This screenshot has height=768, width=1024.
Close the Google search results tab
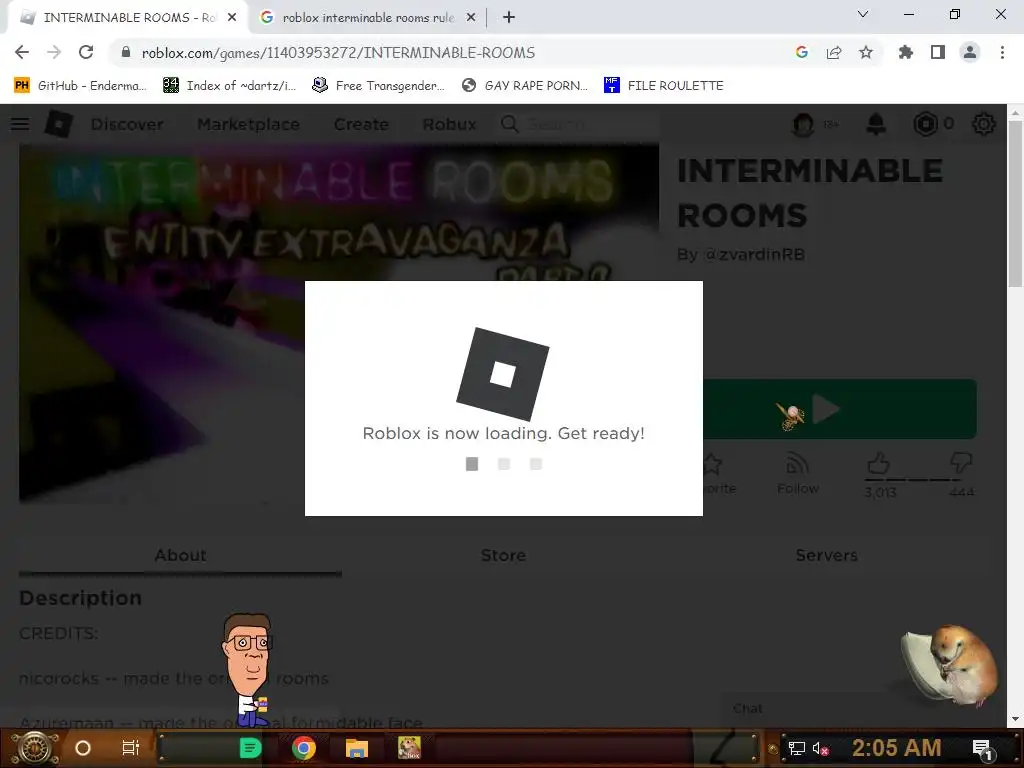[x=470, y=17]
